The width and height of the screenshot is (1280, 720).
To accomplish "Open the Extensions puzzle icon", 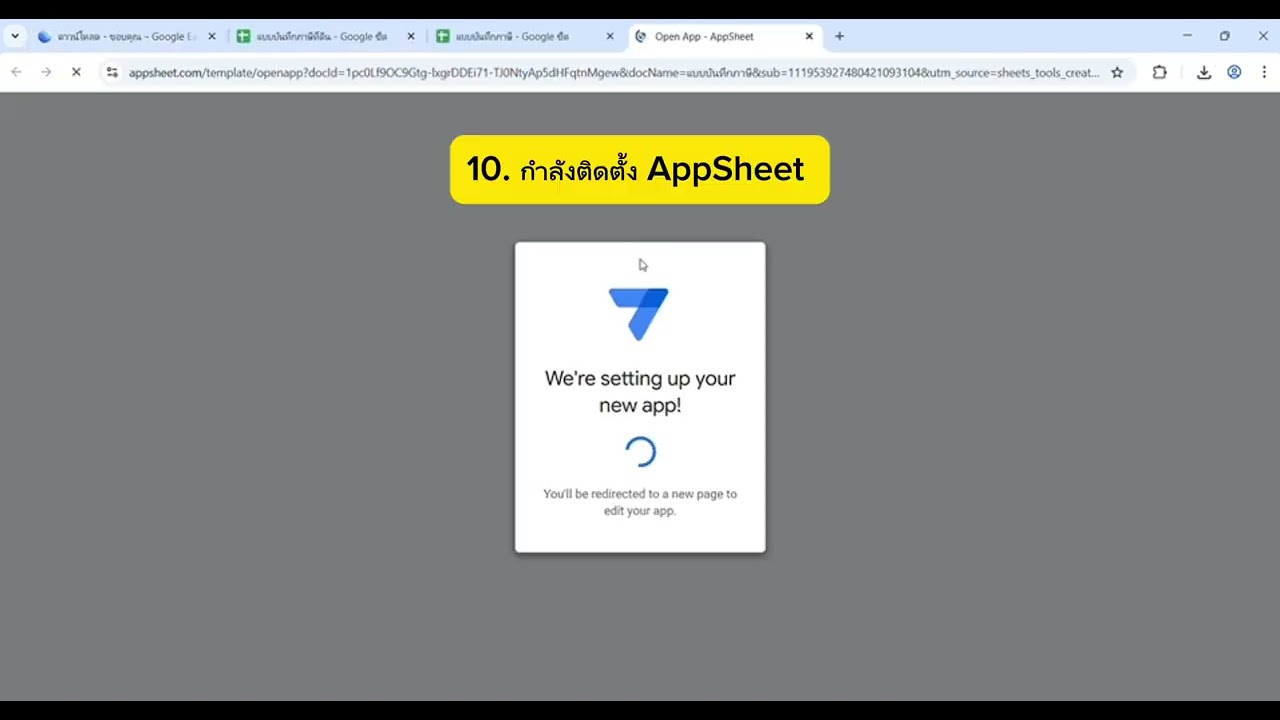I will click(x=1159, y=72).
